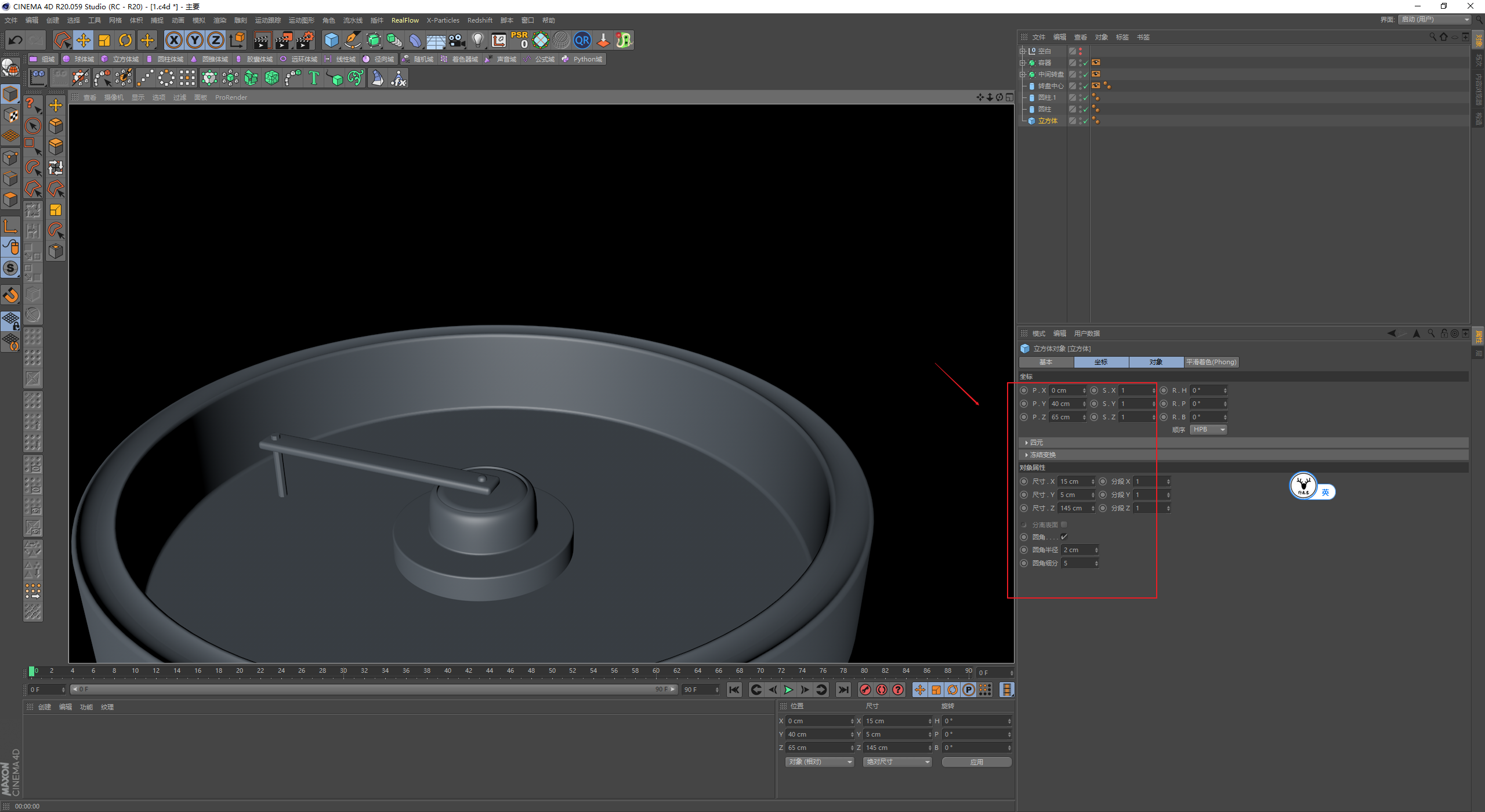The height and width of the screenshot is (812, 1485).
Task: Click the Python域 field button
Action: [582, 59]
